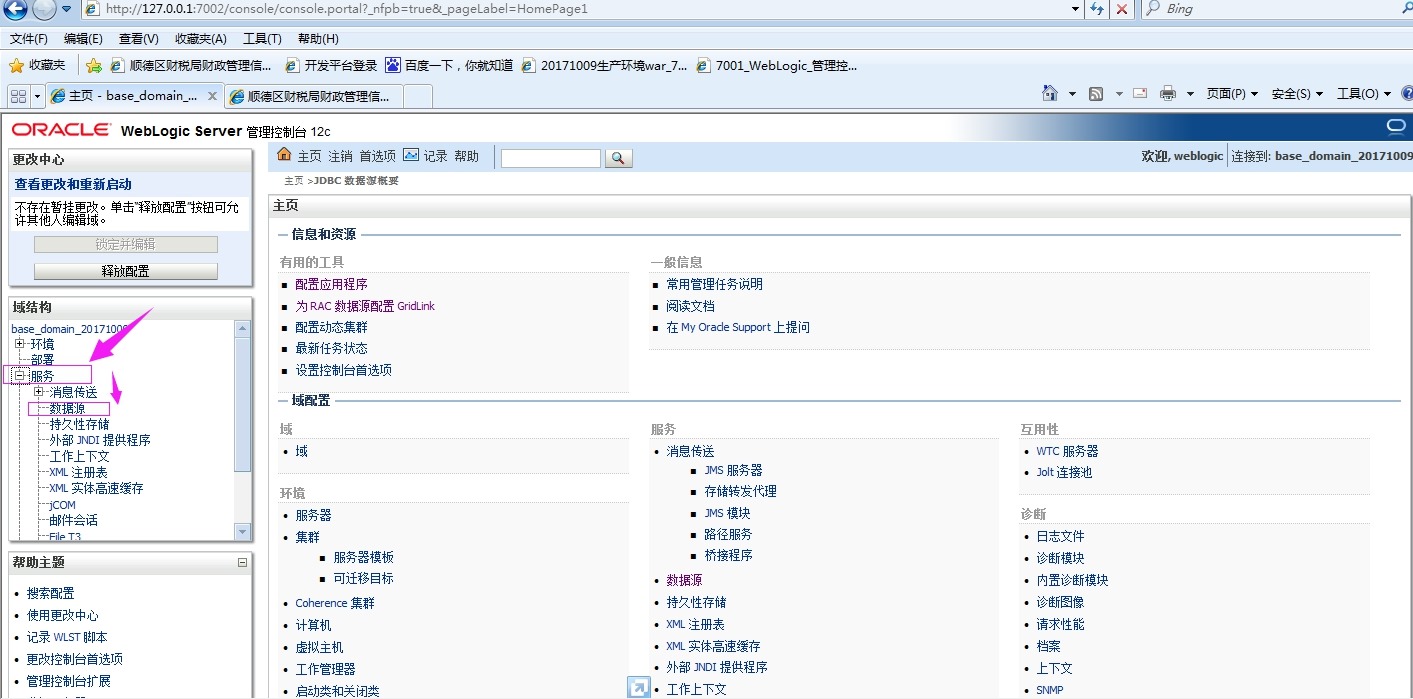The height and width of the screenshot is (699, 1413).
Task: Open the 文件(F) menu
Action: [29, 39]
